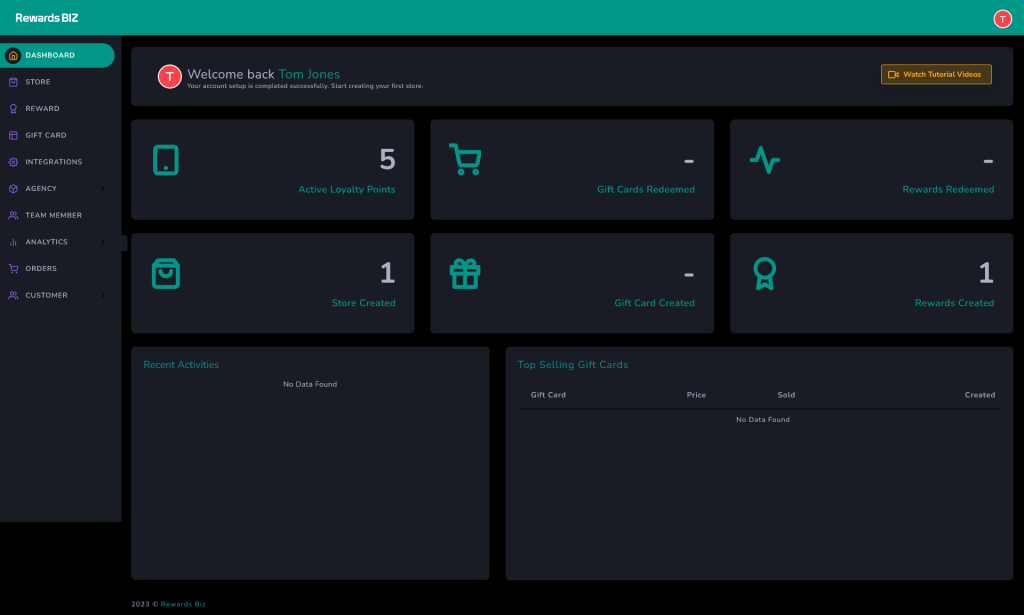Click the Rewards BIZ logo in header
This screenshot has height=615, width=1024.
pyautogui.click(x=46, y=18)
